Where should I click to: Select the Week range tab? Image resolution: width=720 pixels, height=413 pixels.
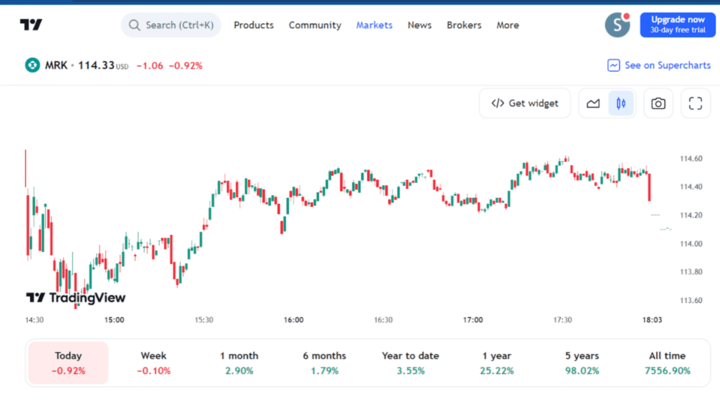[153, 363]
